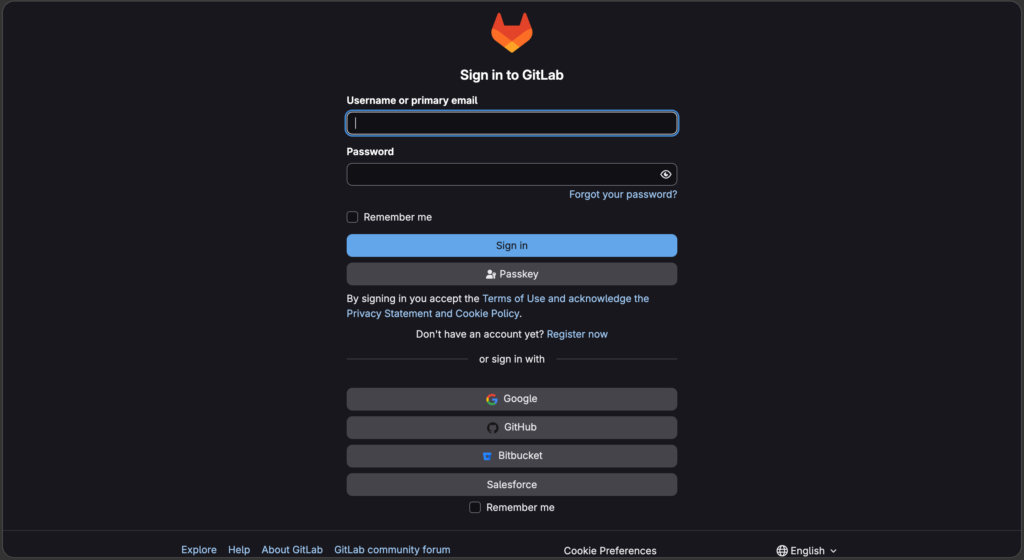The height and width of the screenshot is (560, 1024).
Task: Open the Help footer link
Action: coord(239,550)
